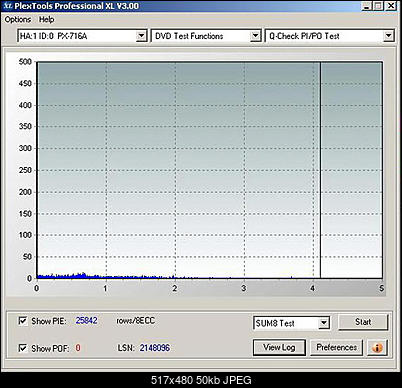The width and height of the screenshot is (402, 388).
Task: Expand the Q-Check PI/PO Test dropdown
Action: pos(388,36)
